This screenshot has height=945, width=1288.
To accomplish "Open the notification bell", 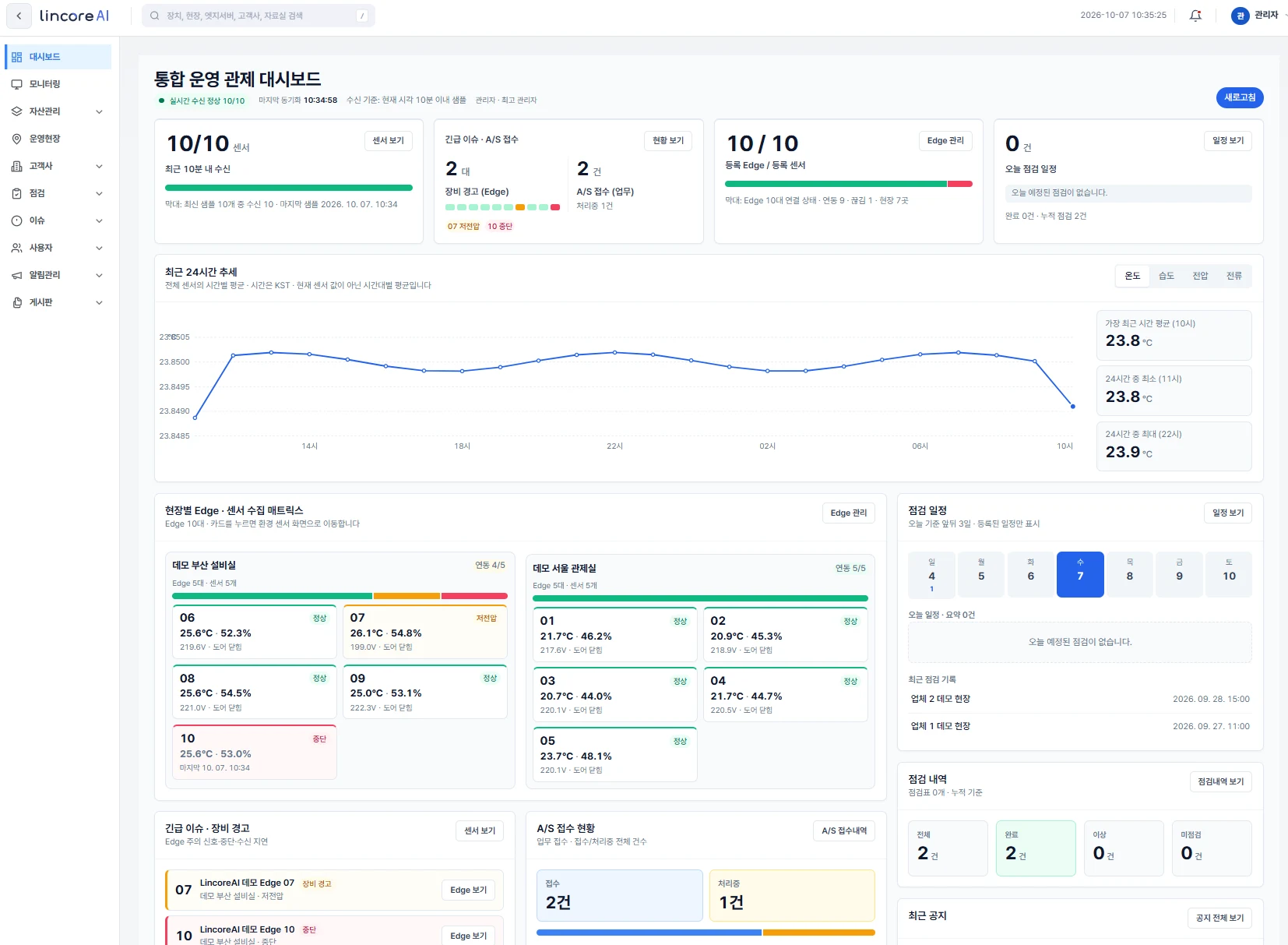I will pyautogui.click(x=1195, y=16).
